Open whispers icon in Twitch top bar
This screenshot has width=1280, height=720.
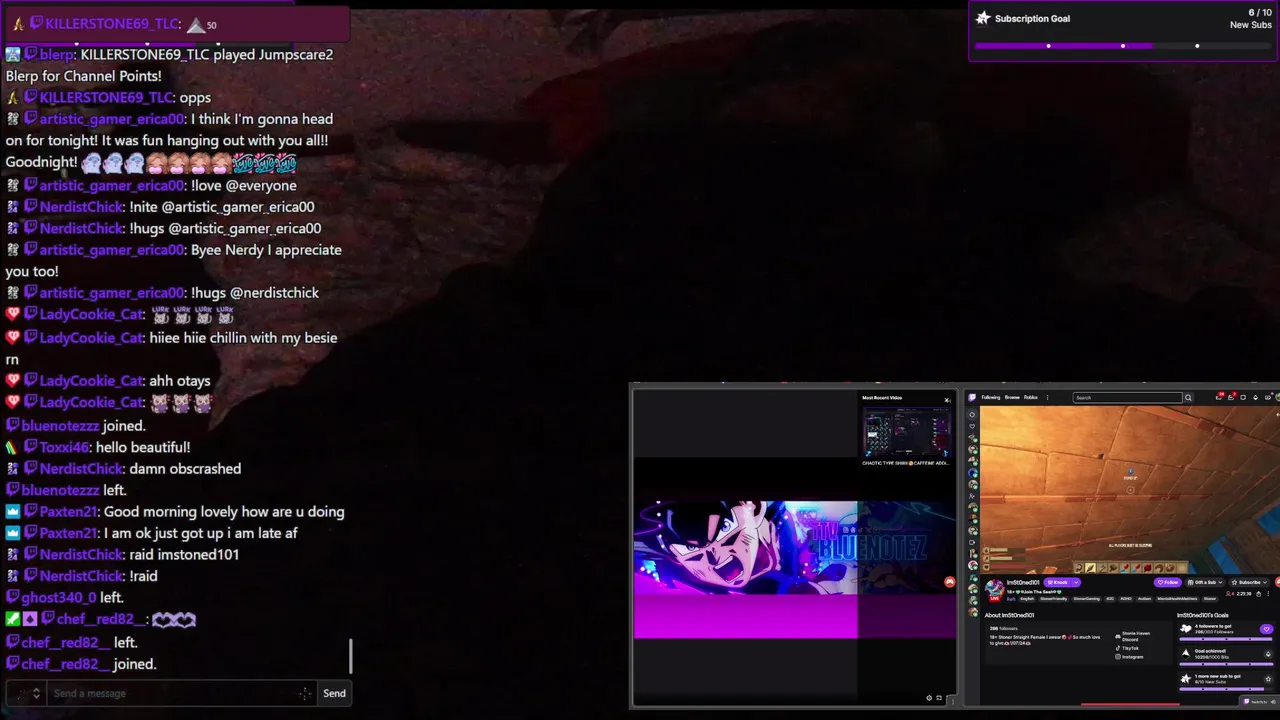coord(1243,397)
